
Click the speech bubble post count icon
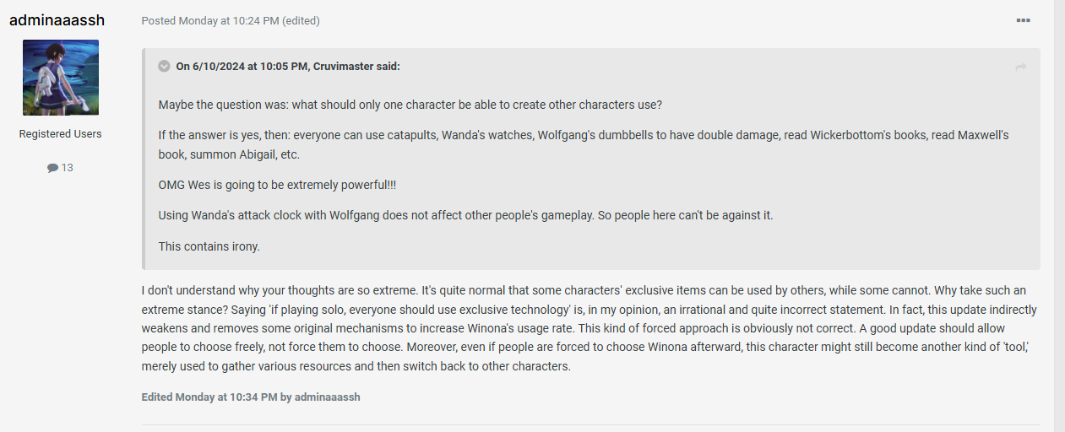(x=52, y=168)
